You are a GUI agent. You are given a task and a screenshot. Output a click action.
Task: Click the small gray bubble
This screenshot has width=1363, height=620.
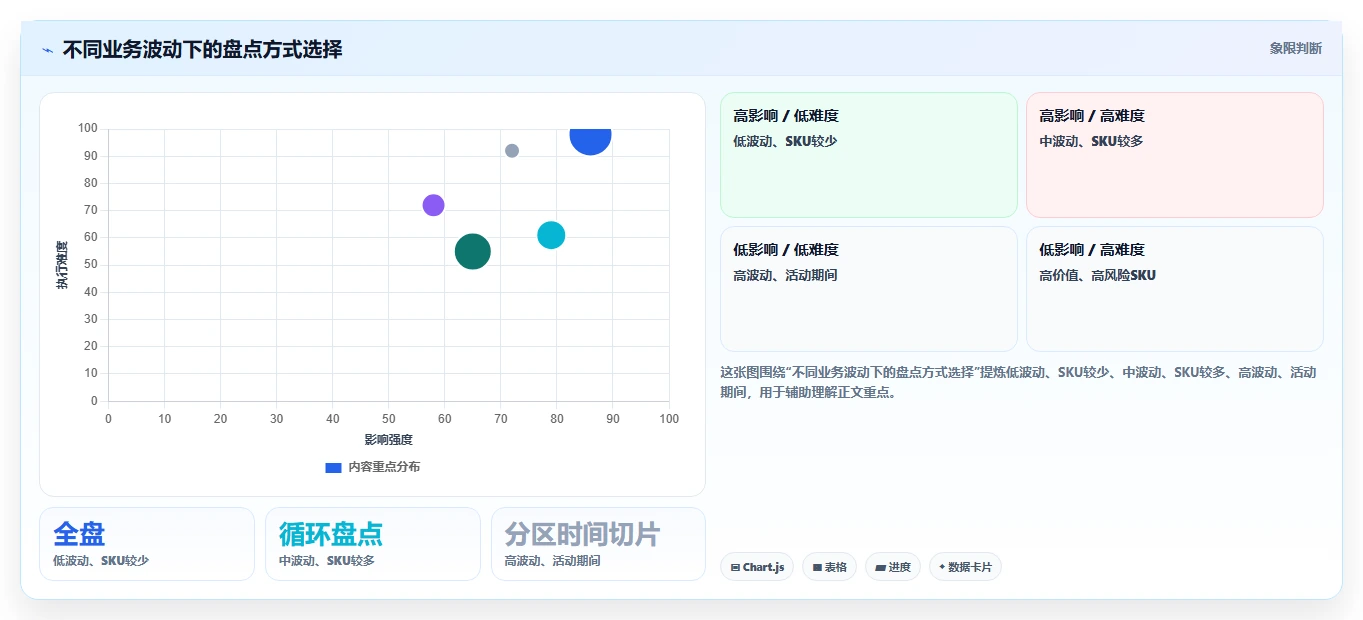coord(512,151)
